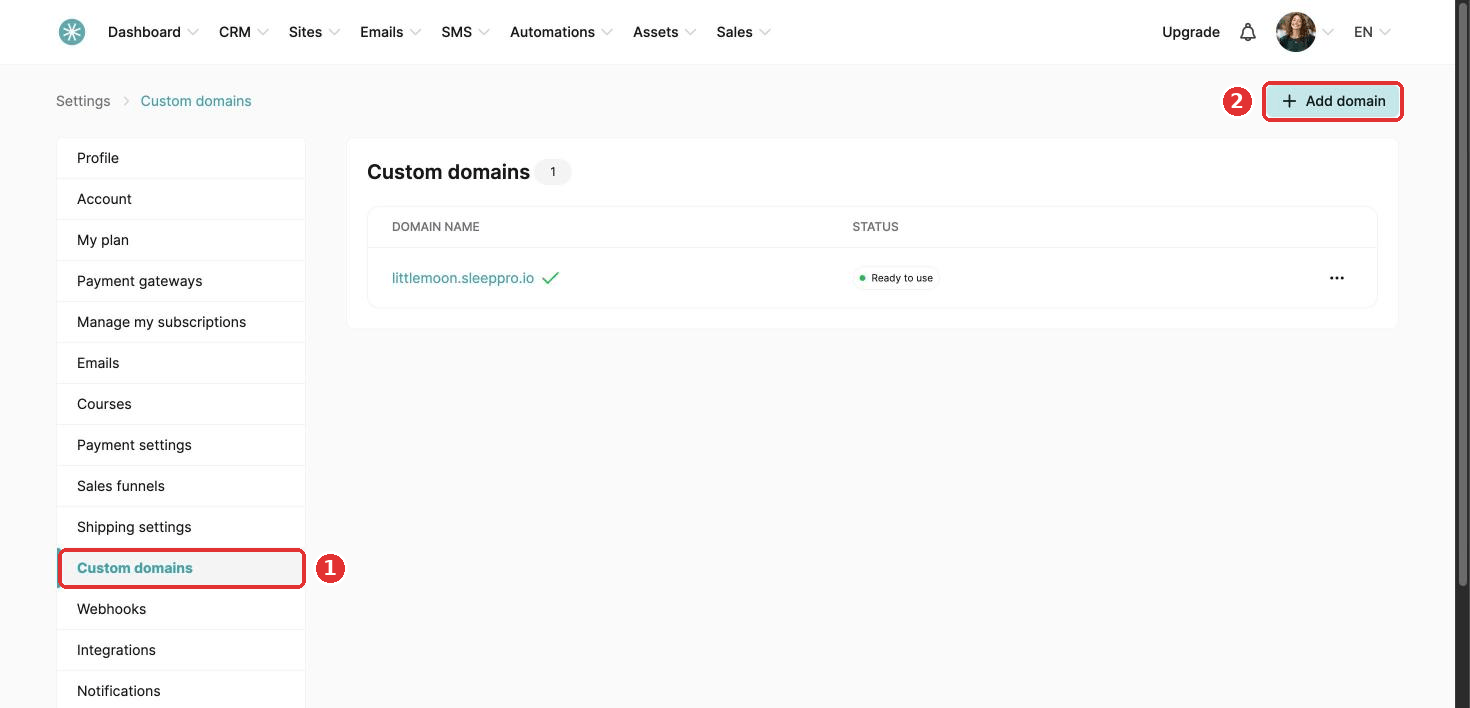This screenshot has height=708, width=1470.
Task: Open My plan settings
Action: [181, 240]
